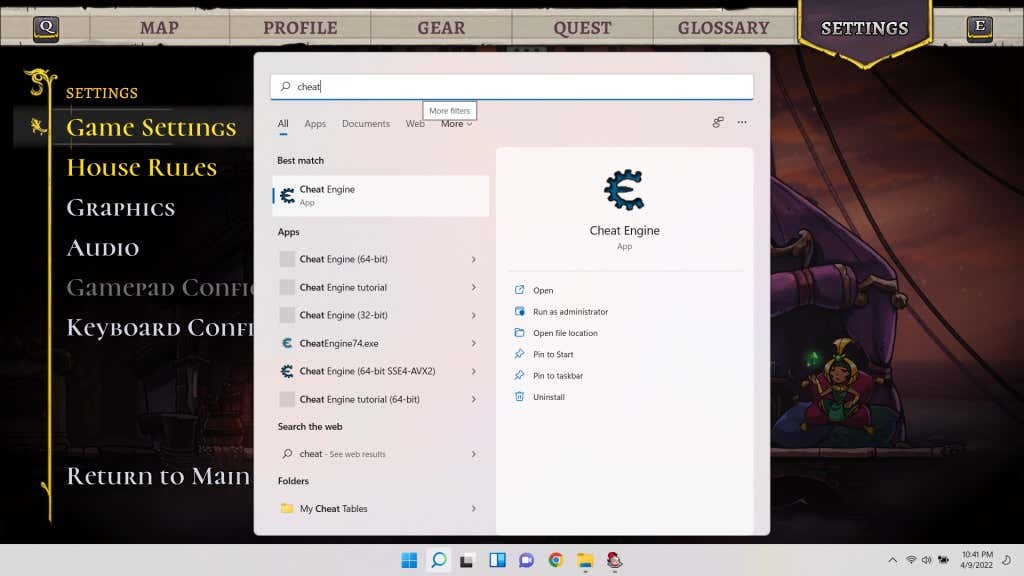Click the account options icon in search panel

click(x=717, y=122)
